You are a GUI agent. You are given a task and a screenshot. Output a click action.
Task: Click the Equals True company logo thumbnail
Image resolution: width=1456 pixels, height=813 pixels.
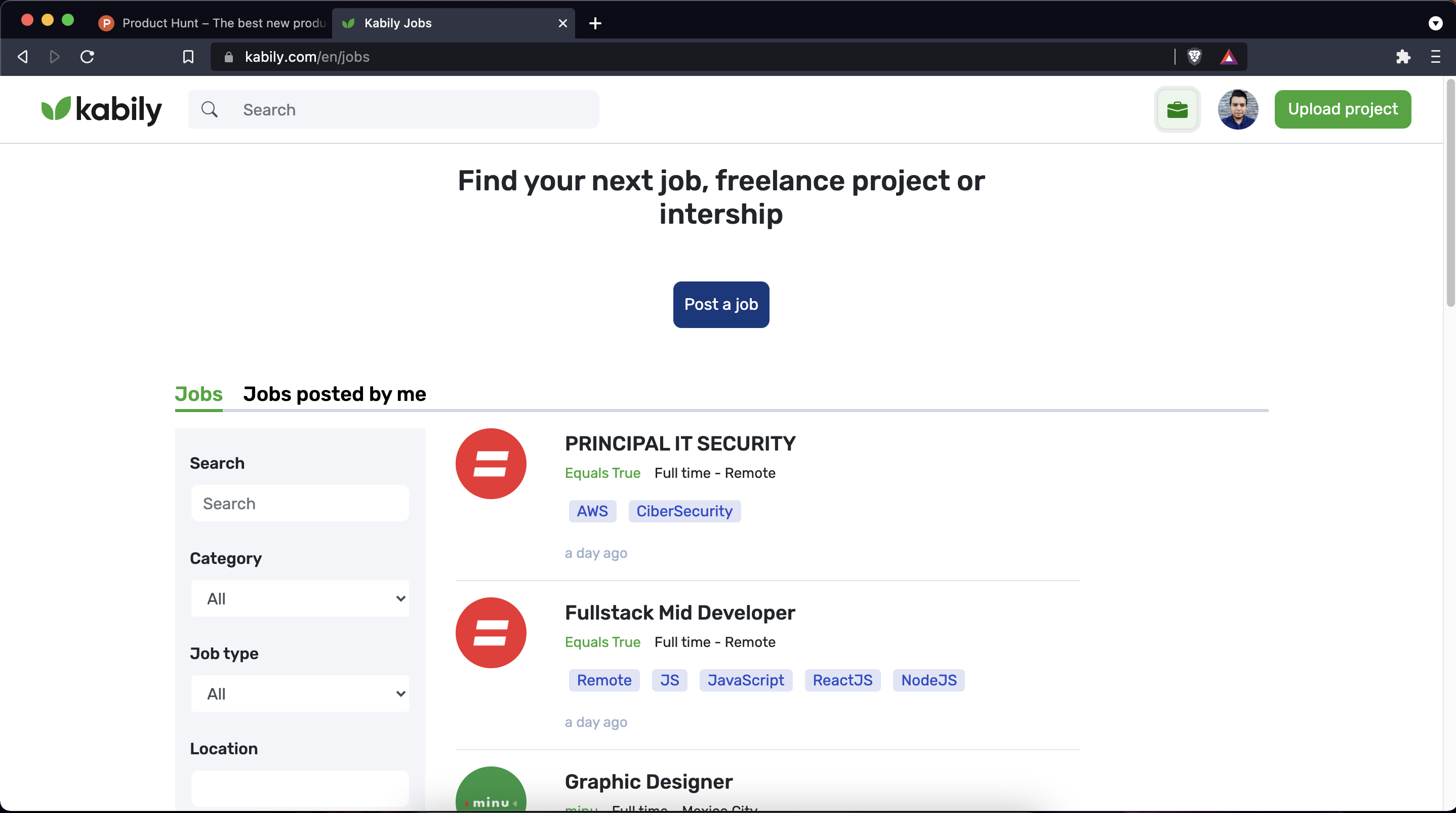click(x=491, y=464)
